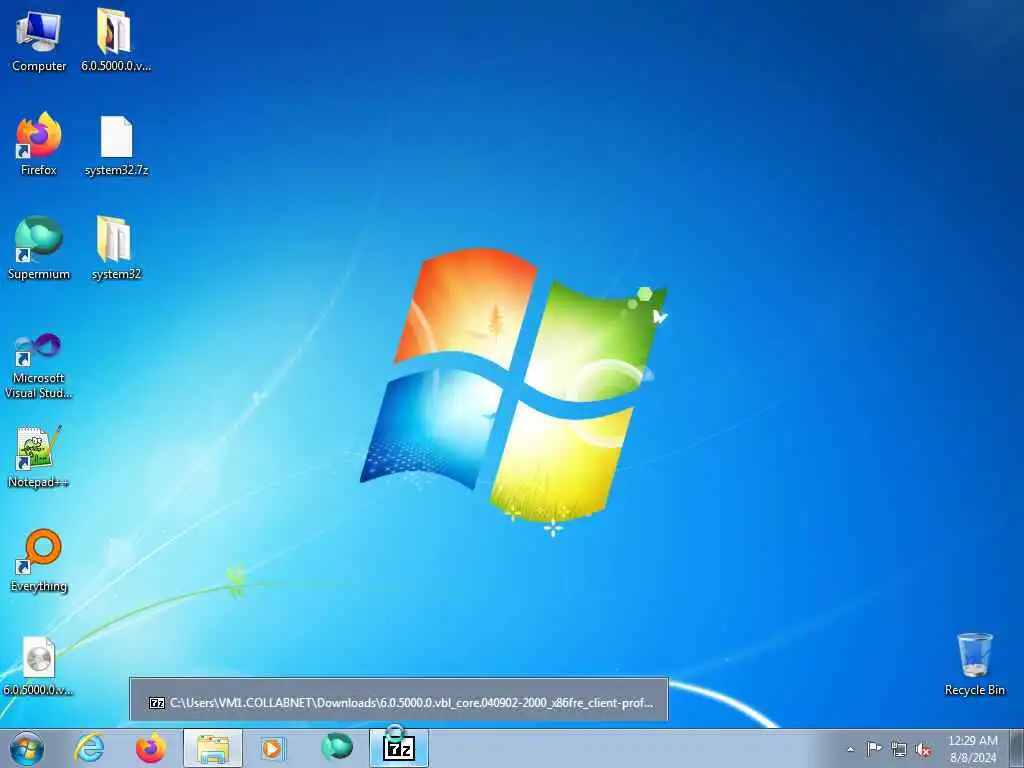This screenshot has height=768, width=1024.
Task: Select the 6.0.5000.0.v... disc image file
Action: [39, 665]
